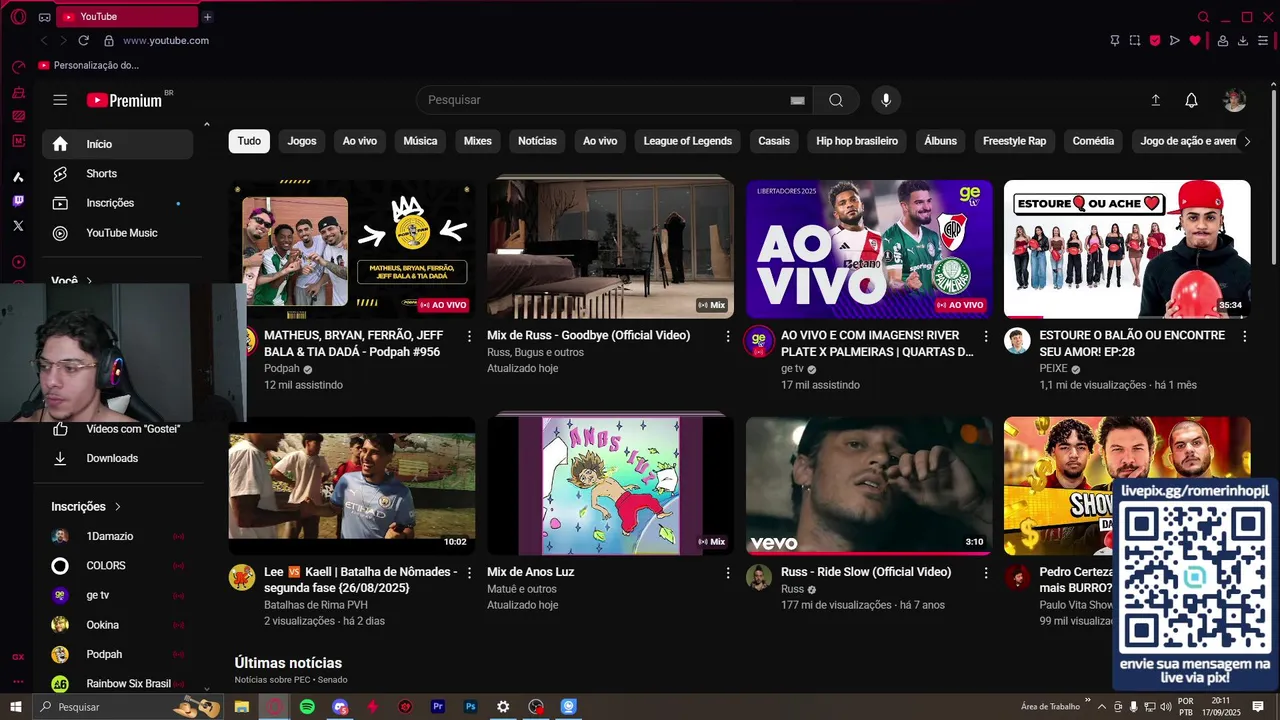Open the GX Corner gamepad icon beside tabs
1280x720 pixels.
point(44,17)
